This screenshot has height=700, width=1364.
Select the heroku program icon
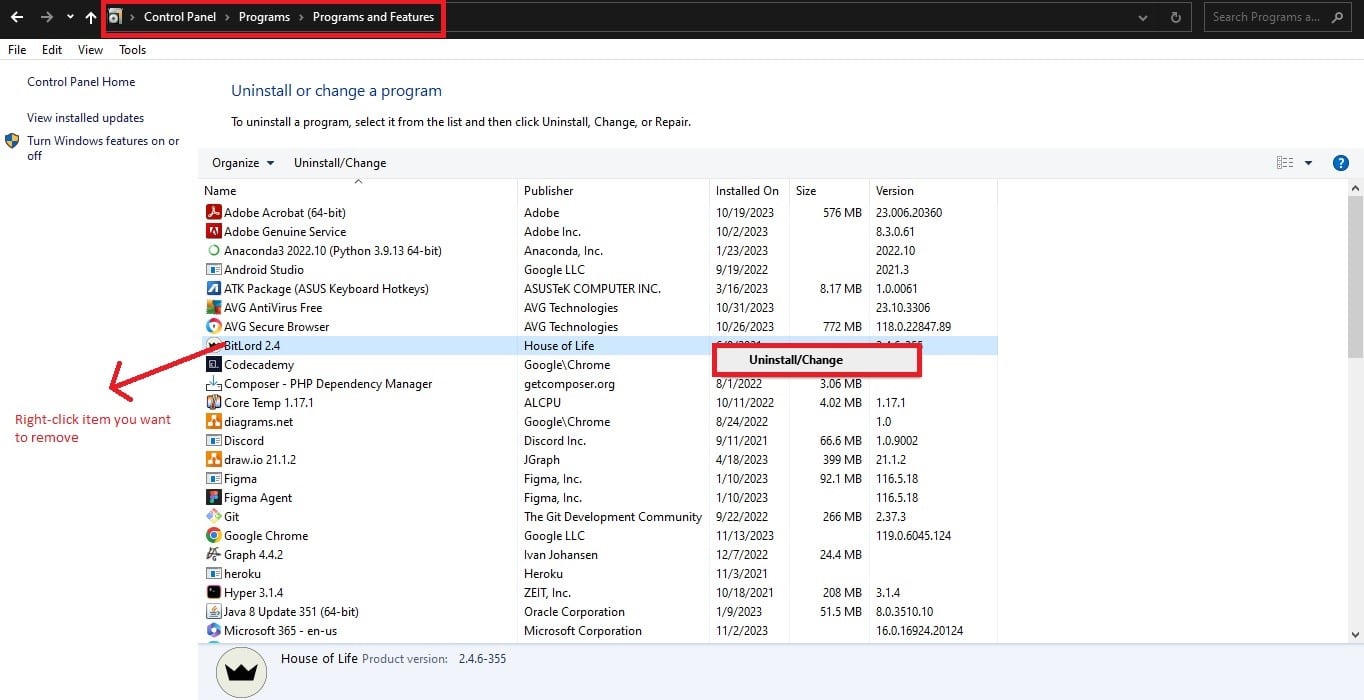pos(213,573)
